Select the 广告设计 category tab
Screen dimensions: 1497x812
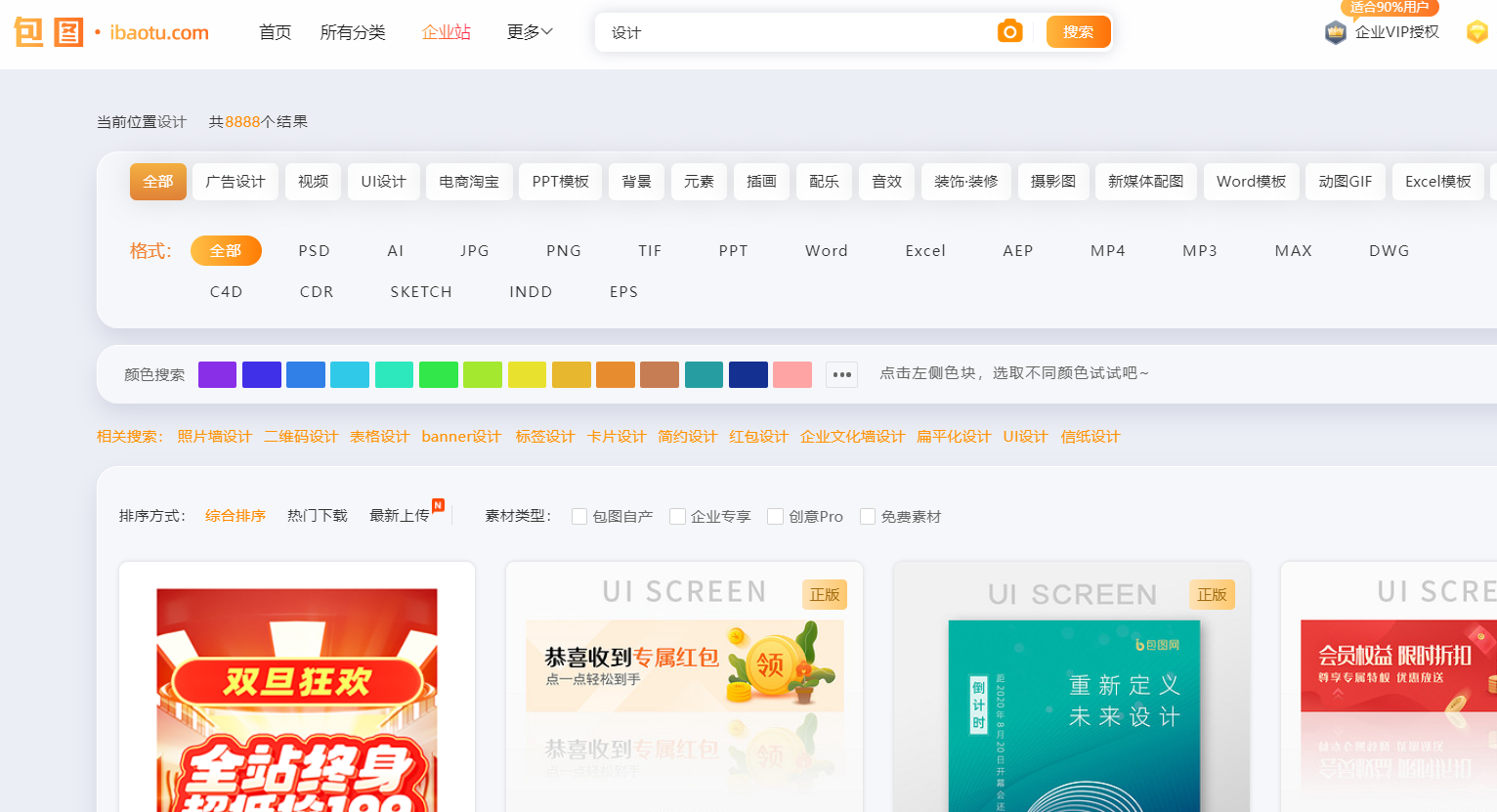pyautogui.click(x=235, y=182)
